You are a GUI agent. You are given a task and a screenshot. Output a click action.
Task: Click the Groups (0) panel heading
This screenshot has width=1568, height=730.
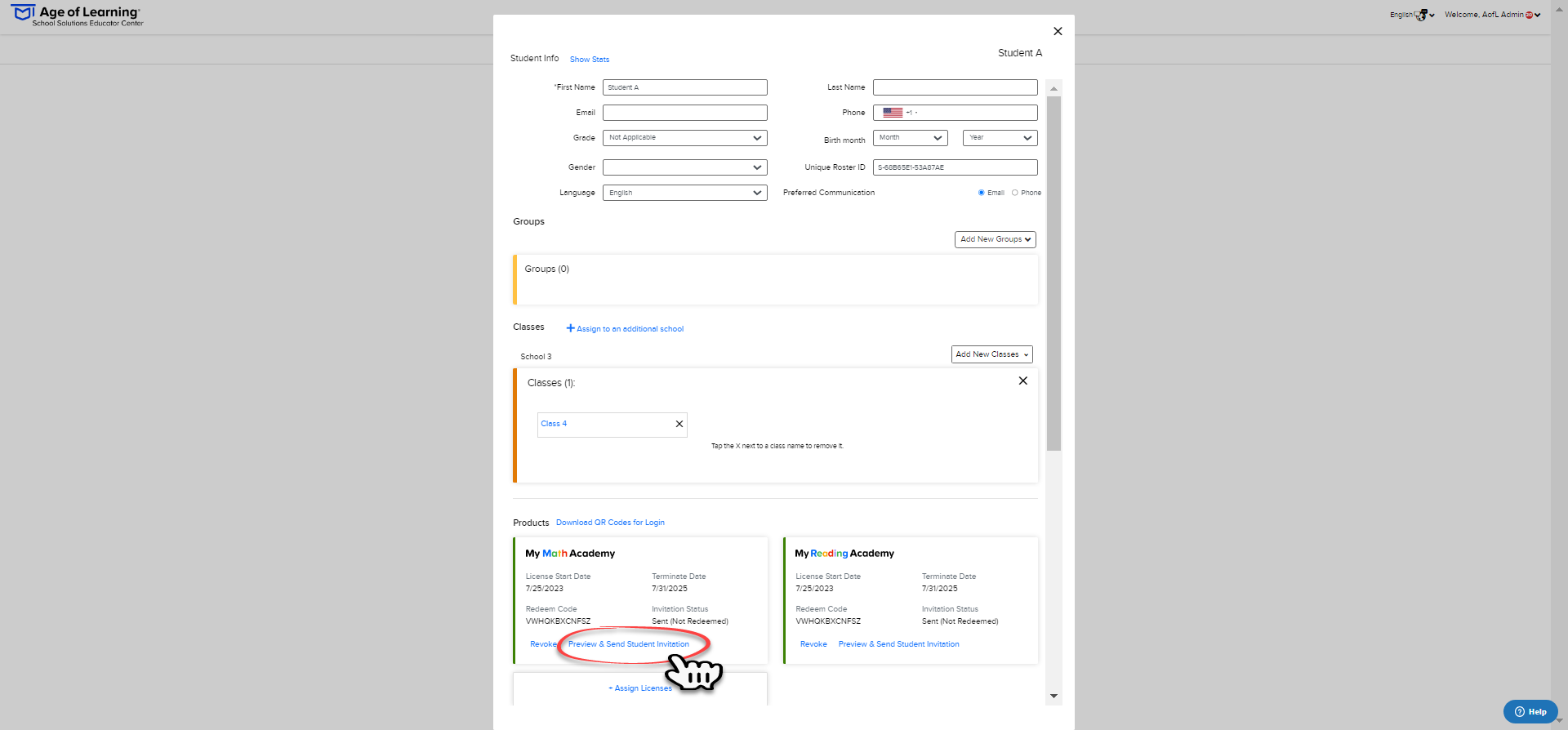coord(547,269)
